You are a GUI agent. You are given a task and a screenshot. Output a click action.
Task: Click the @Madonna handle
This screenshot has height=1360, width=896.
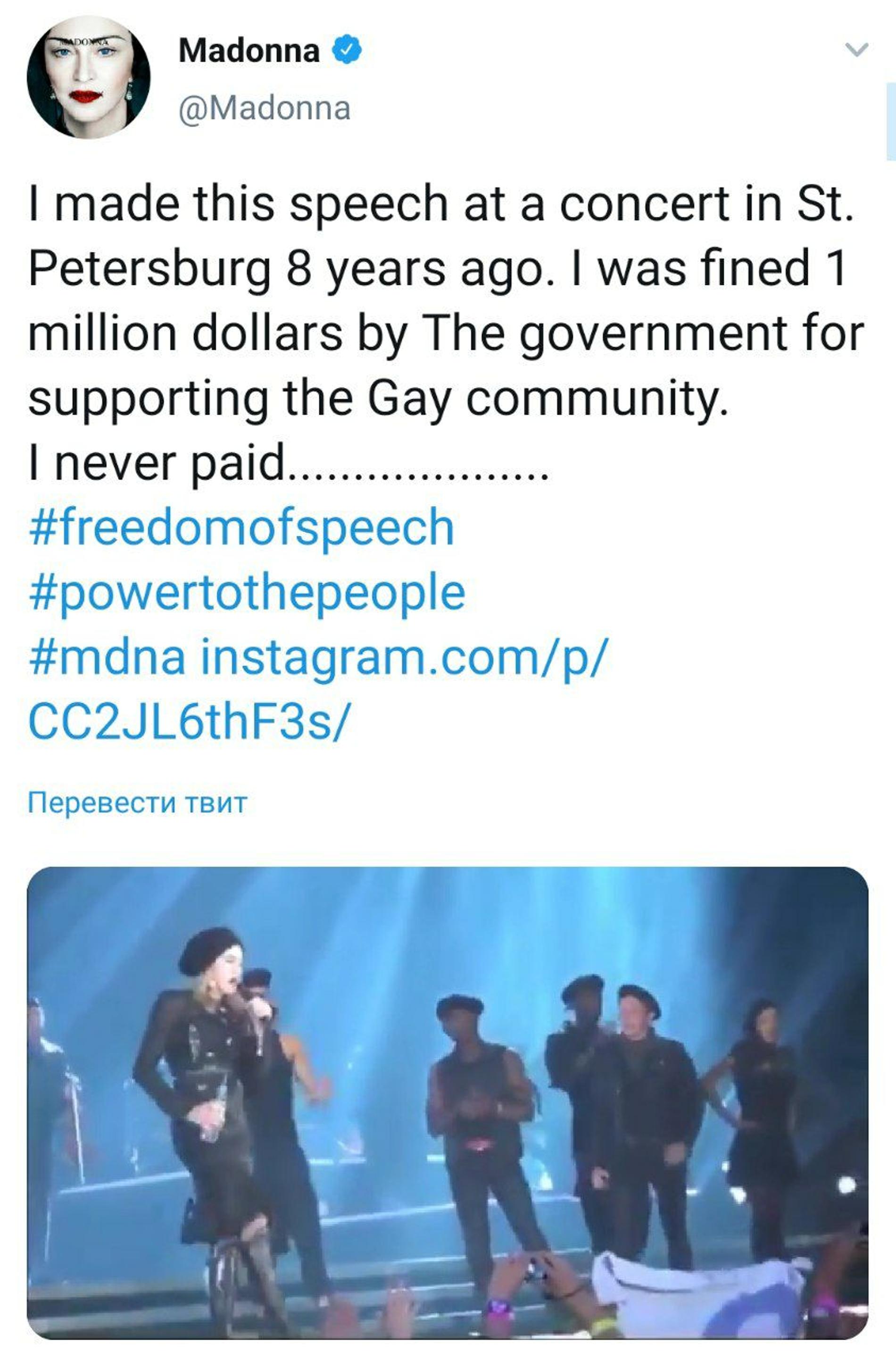click(264, 108)
